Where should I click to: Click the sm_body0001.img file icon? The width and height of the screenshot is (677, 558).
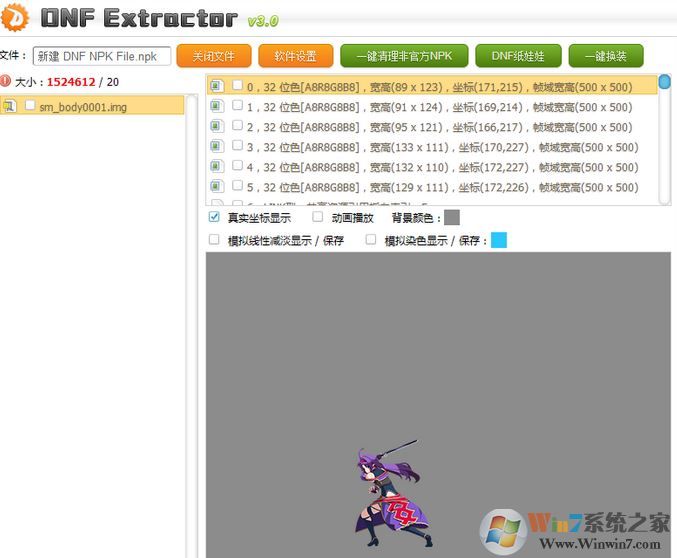[9, 105]
